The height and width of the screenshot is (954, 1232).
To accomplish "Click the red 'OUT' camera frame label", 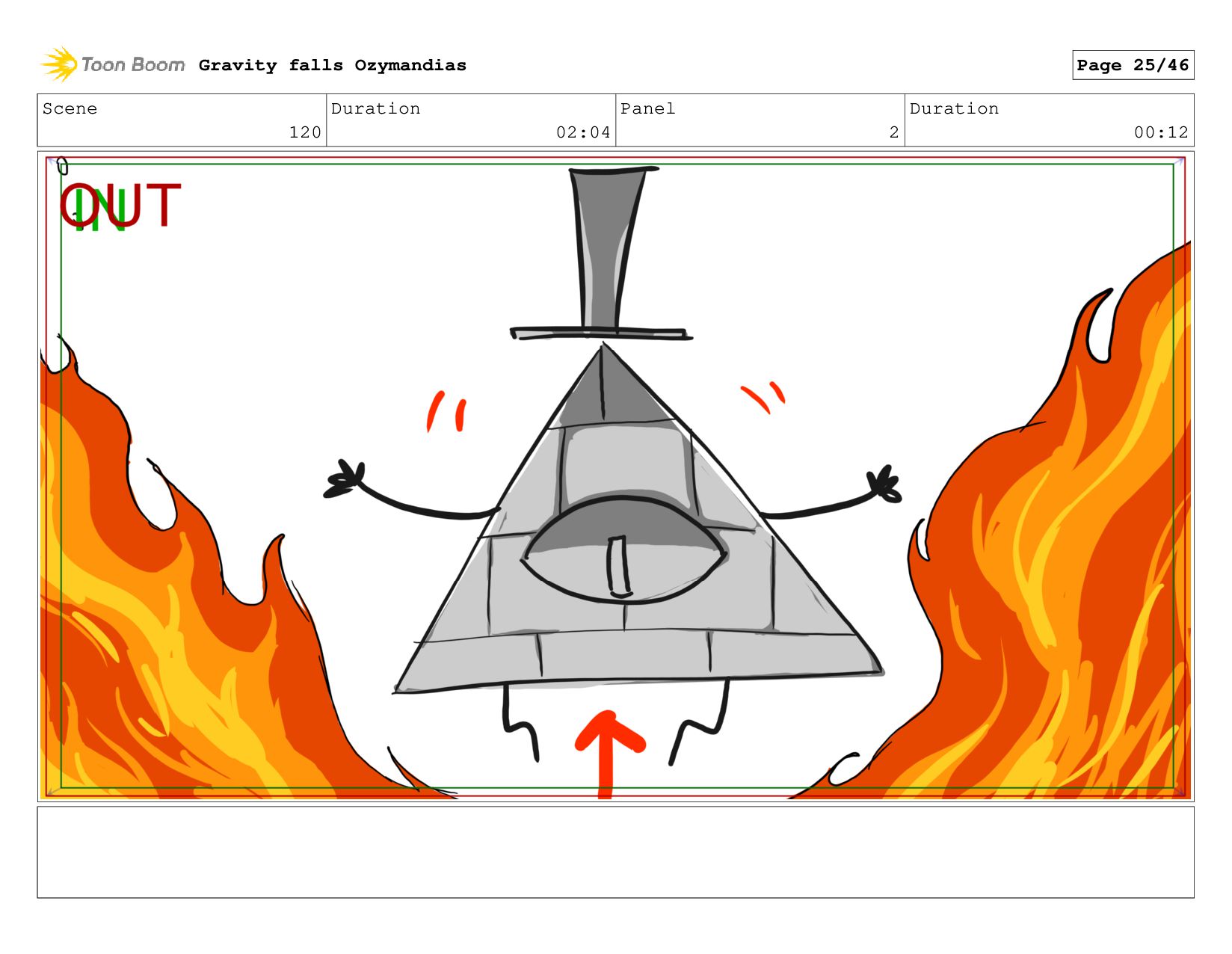I will [120, 206].
